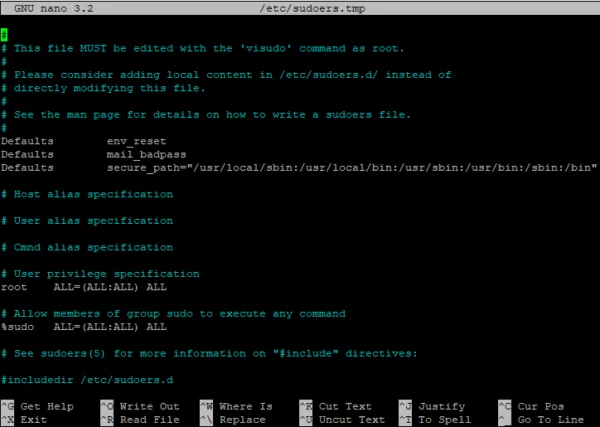Click the Go To Line shortcut
Image resolution: width=600 pixels, height=427 pixels.
(551, 420)
